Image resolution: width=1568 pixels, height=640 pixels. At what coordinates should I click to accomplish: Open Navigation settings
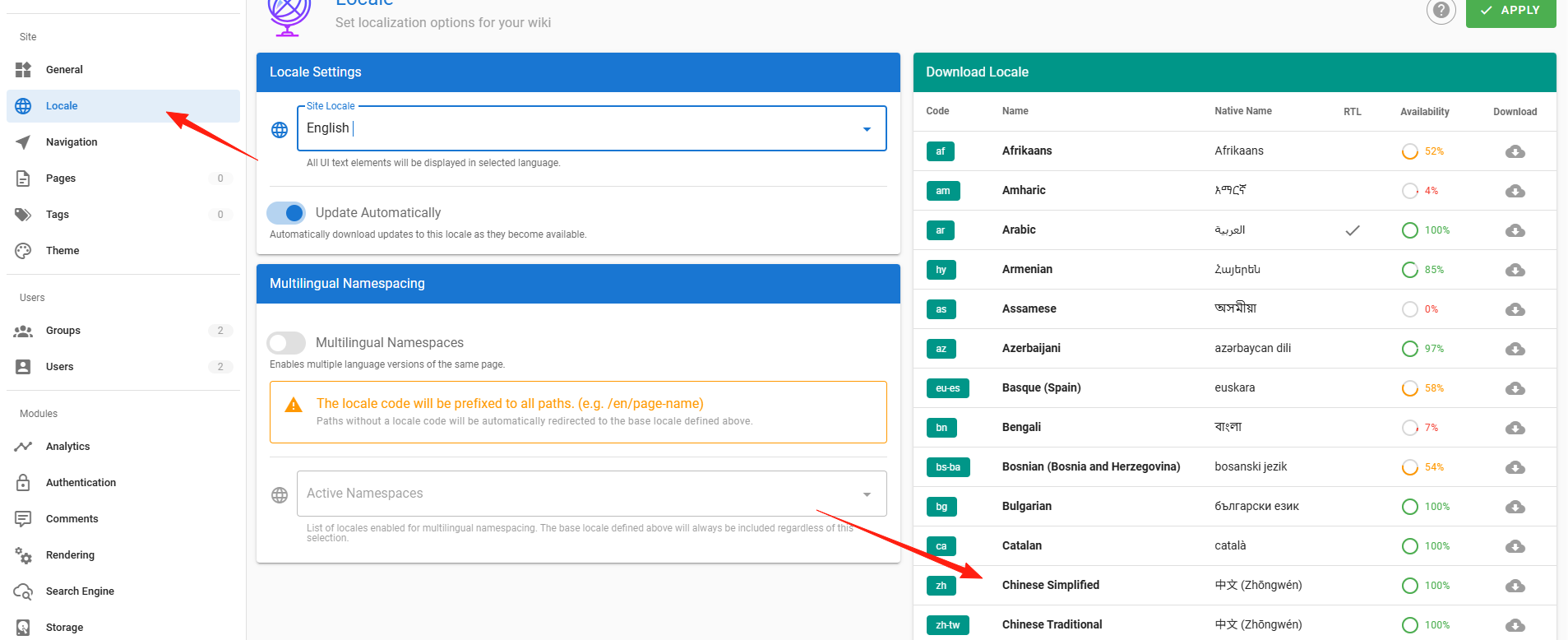123,142
